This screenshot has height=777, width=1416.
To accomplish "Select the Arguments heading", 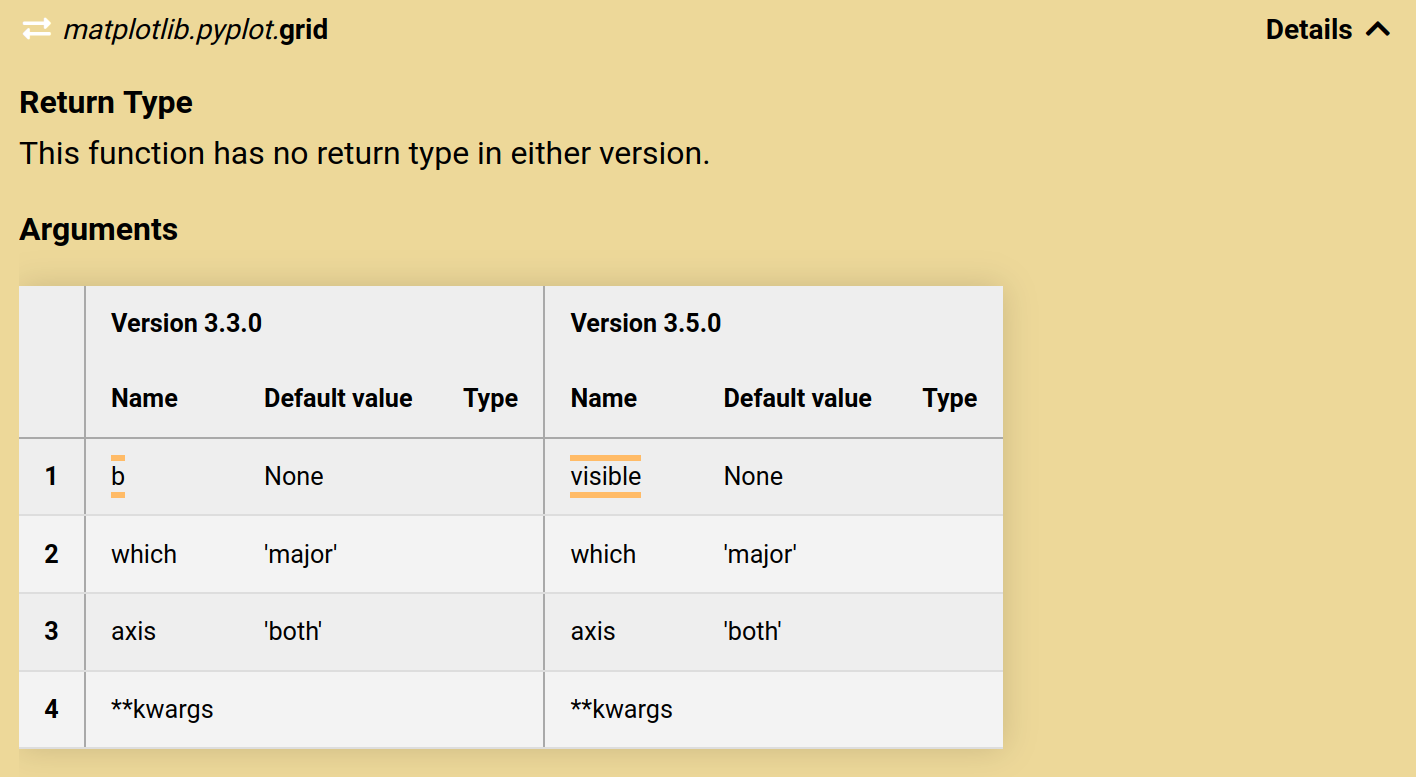I will (99, 230).
